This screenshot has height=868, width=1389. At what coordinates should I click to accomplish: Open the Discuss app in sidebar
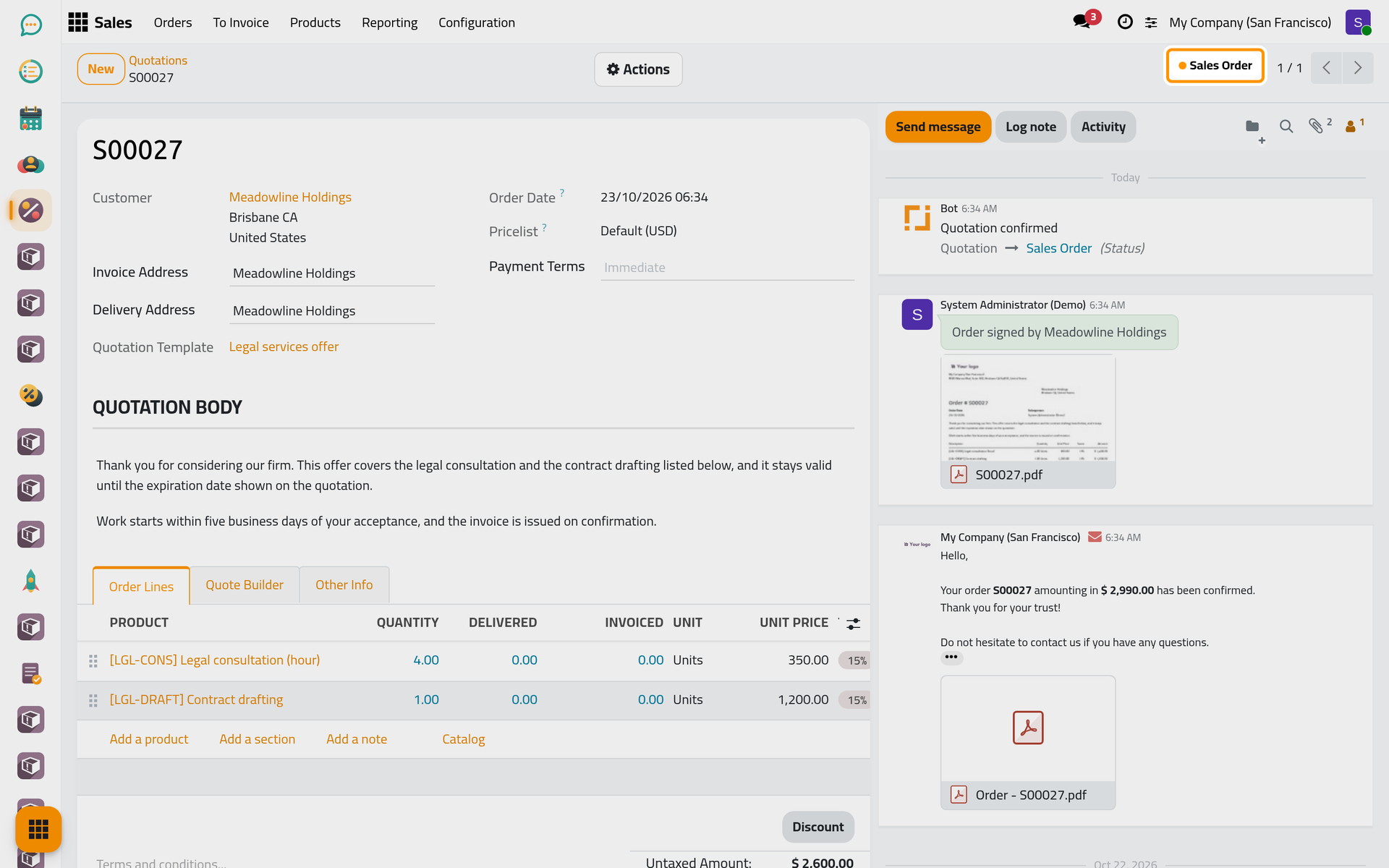click(x=30, y=25)
